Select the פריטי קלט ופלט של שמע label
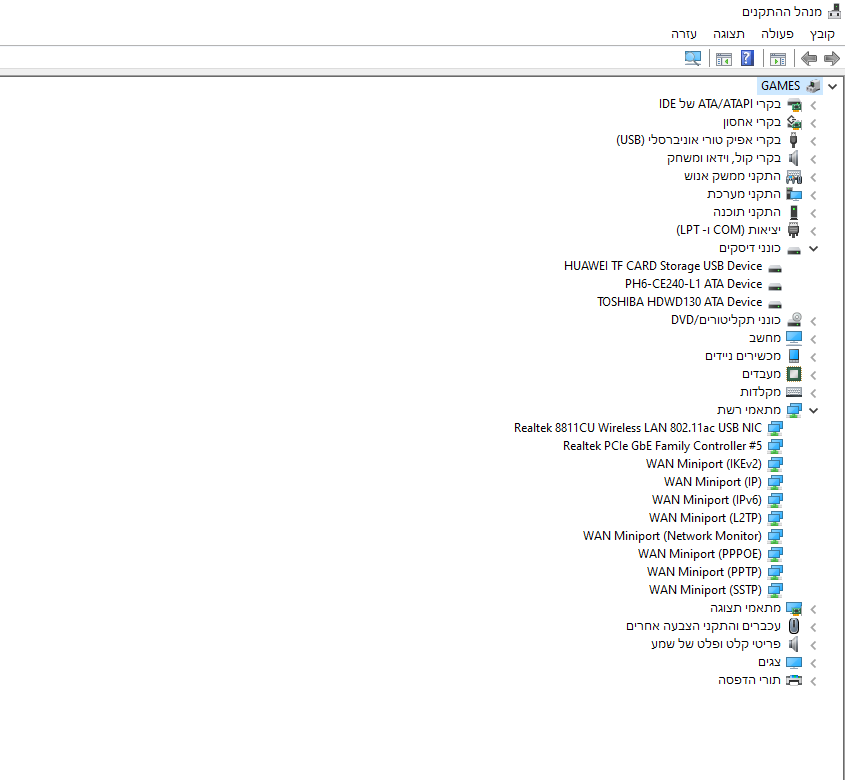 (716, 644)
